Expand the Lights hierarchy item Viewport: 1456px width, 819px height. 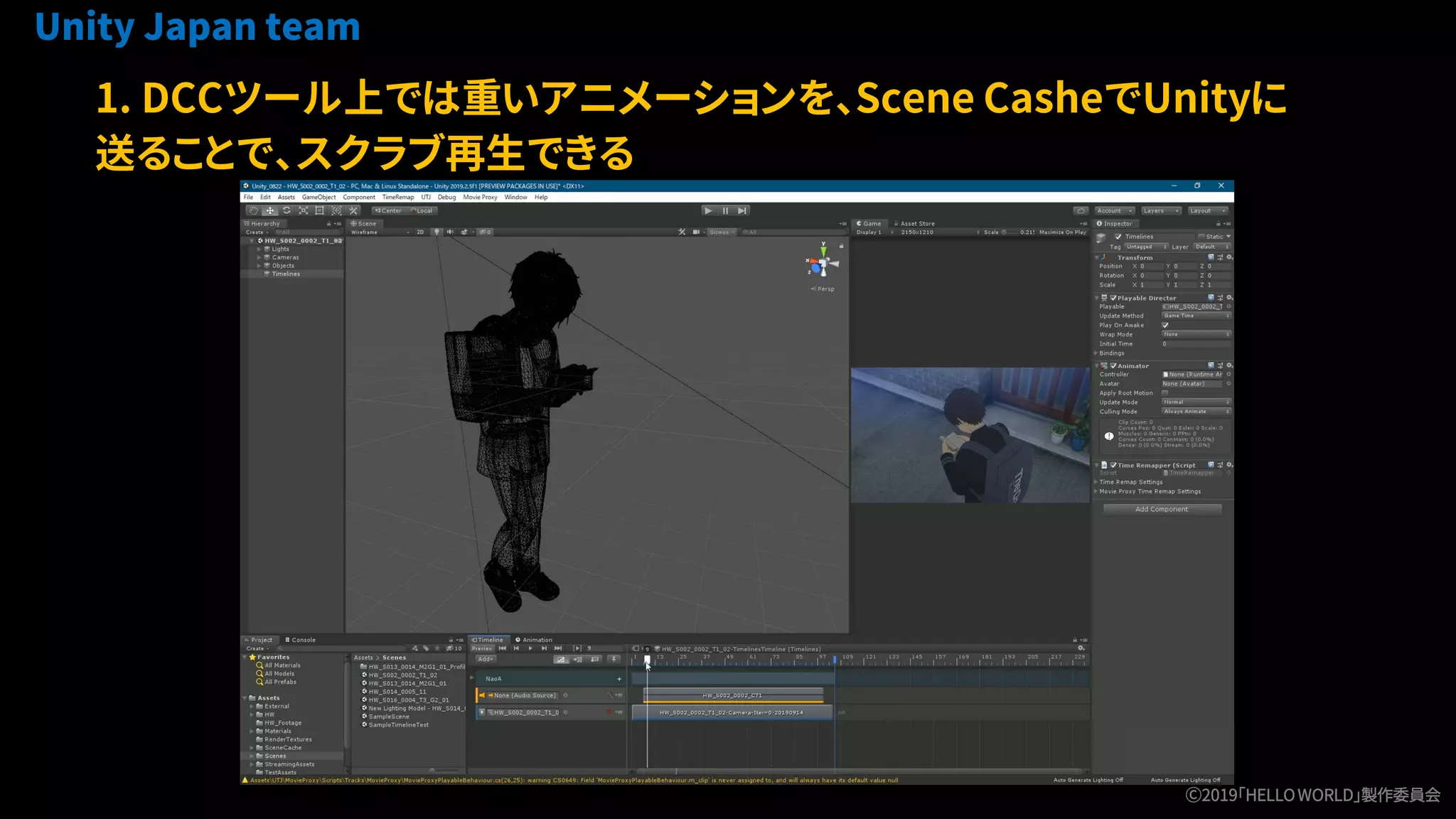pos(259,249)
